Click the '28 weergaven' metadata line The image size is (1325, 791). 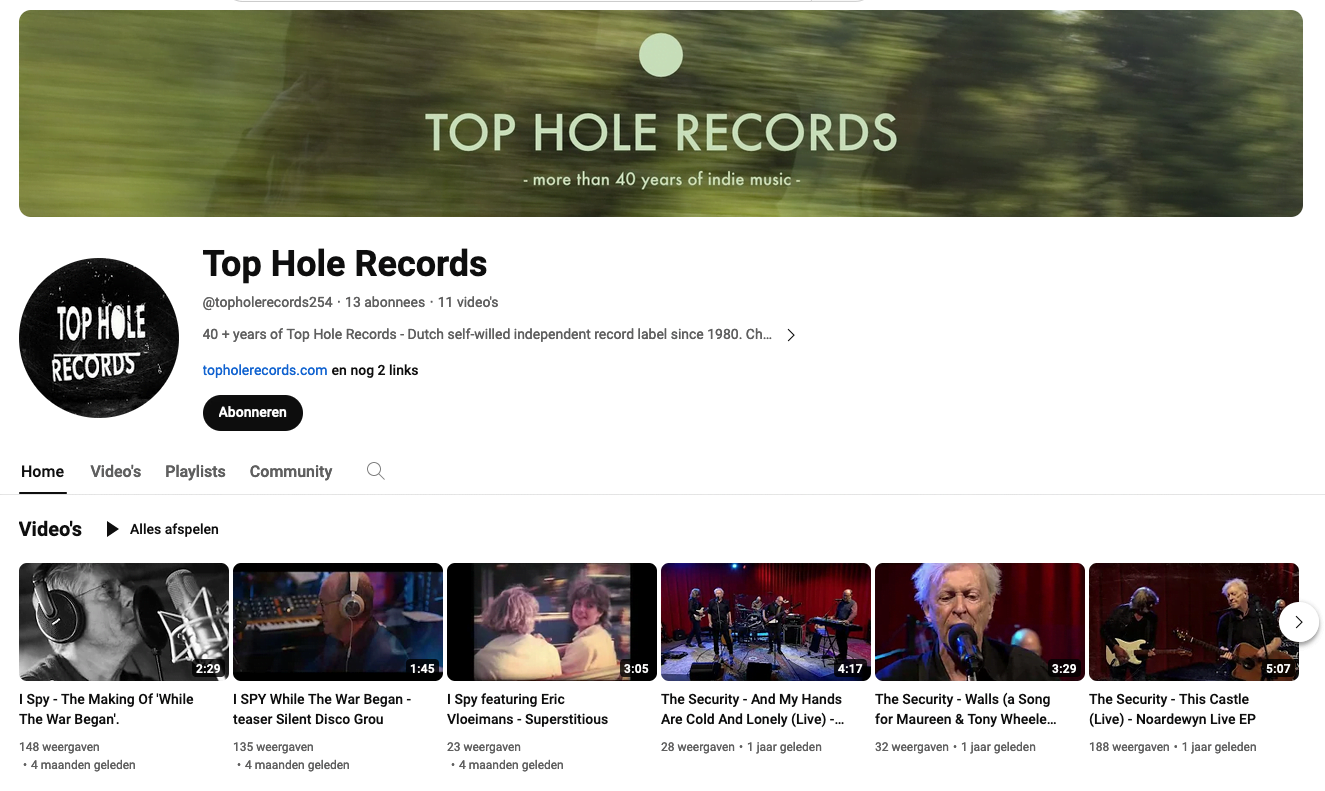pyautogui.click(x=741, y=747)
